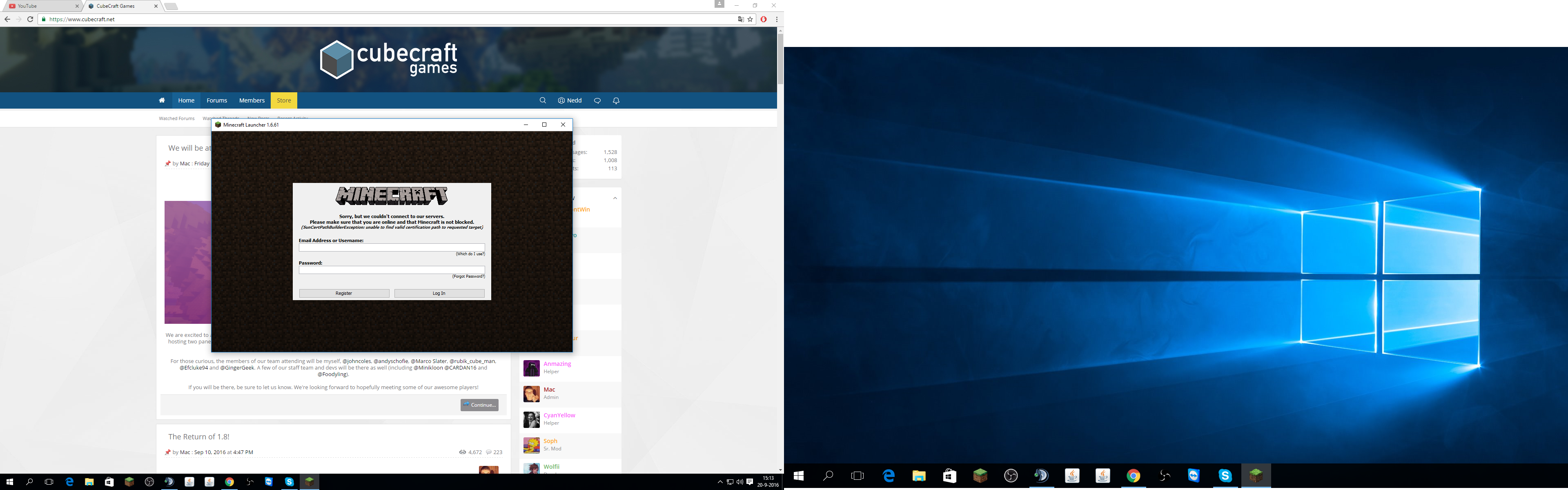Close the YouTube tab
This screenshot has height=490, width=1568.
[x=77, y=6]
